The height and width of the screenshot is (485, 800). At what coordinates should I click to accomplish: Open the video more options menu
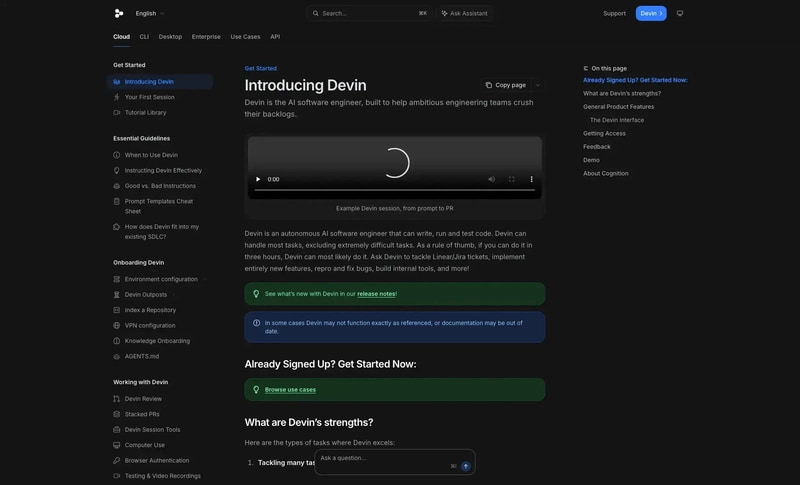pos(531,179)
